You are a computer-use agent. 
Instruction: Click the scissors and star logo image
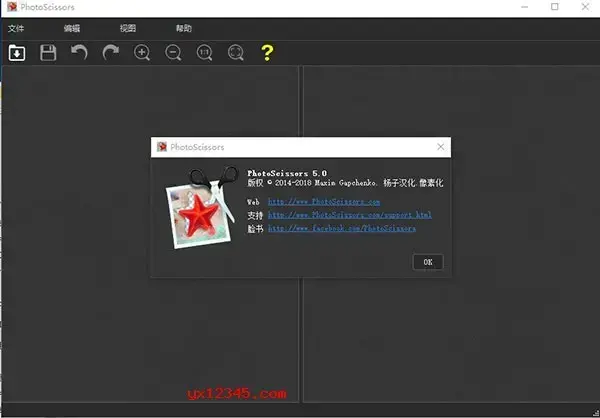click(x=202, y=207)
